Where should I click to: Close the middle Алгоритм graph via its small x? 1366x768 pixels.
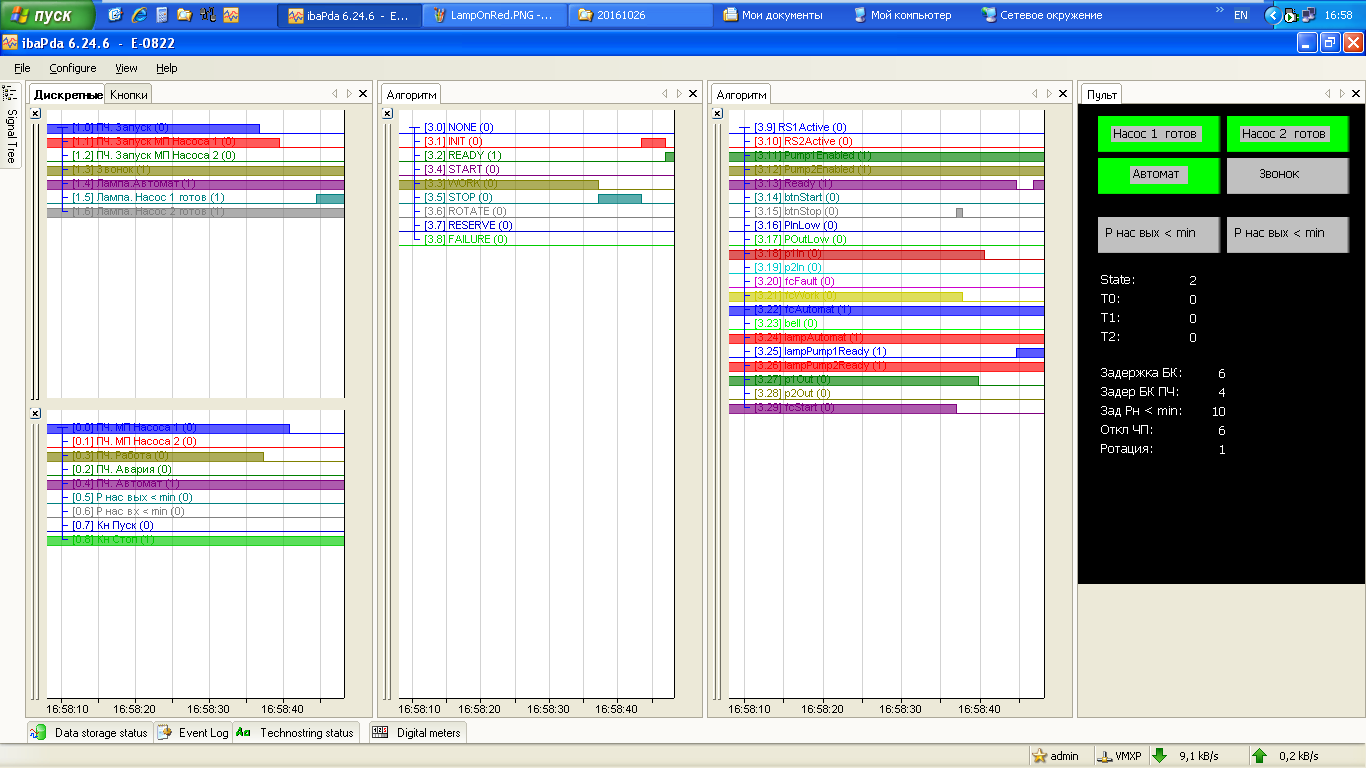point(388,113)
